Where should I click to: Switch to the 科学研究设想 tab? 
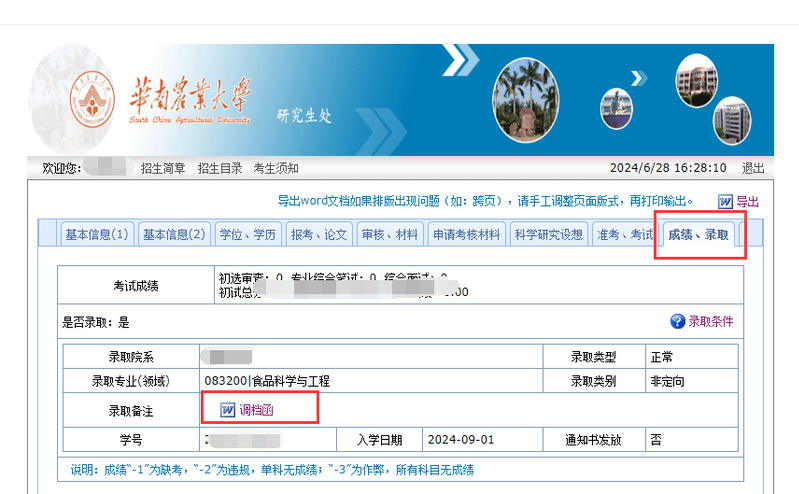tap(548, 235)
